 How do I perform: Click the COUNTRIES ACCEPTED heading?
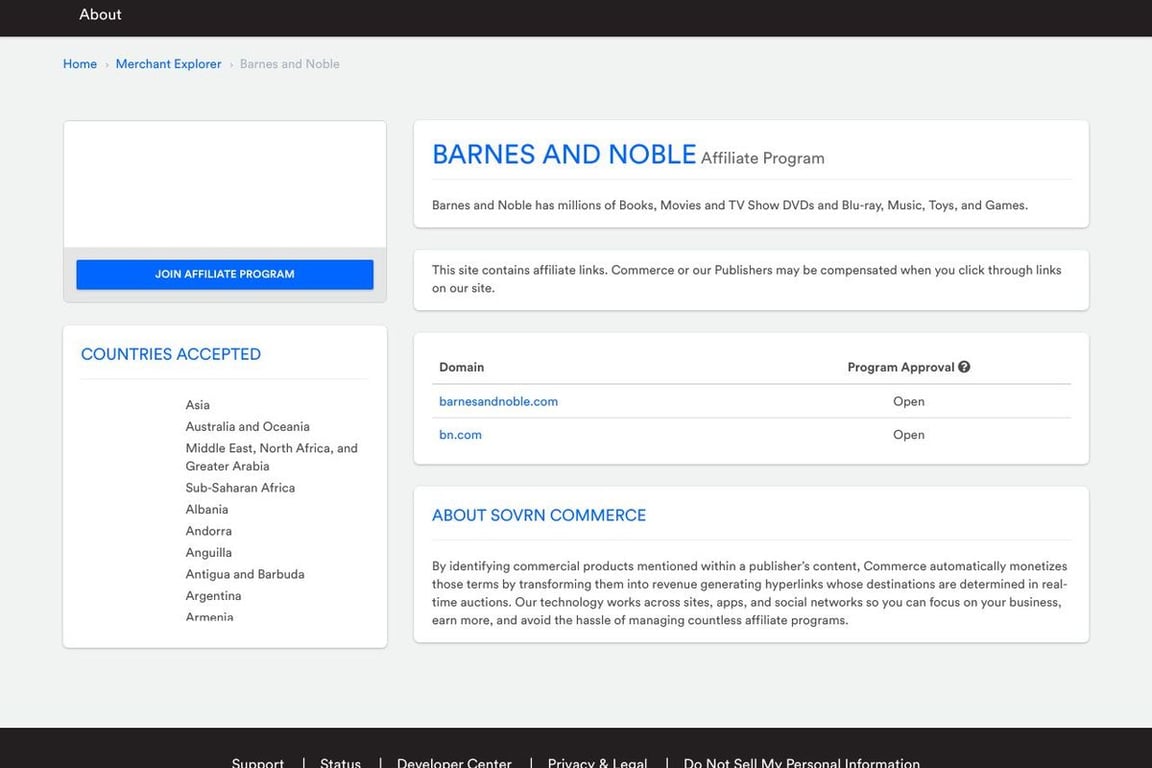(x=170, y=353)
